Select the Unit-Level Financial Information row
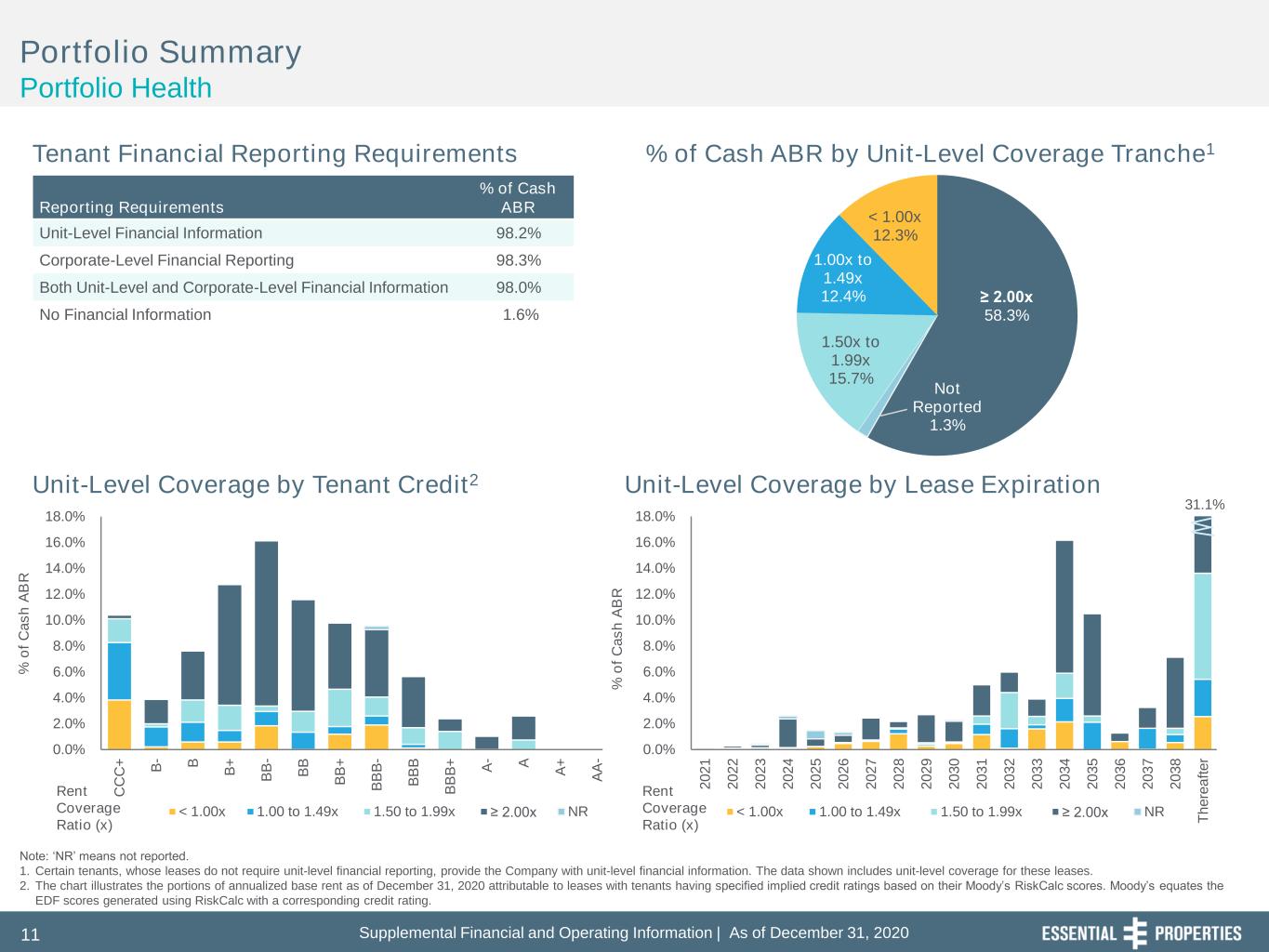The width and height of the screenshot is (1269, 952). click(x=303, y=233)
